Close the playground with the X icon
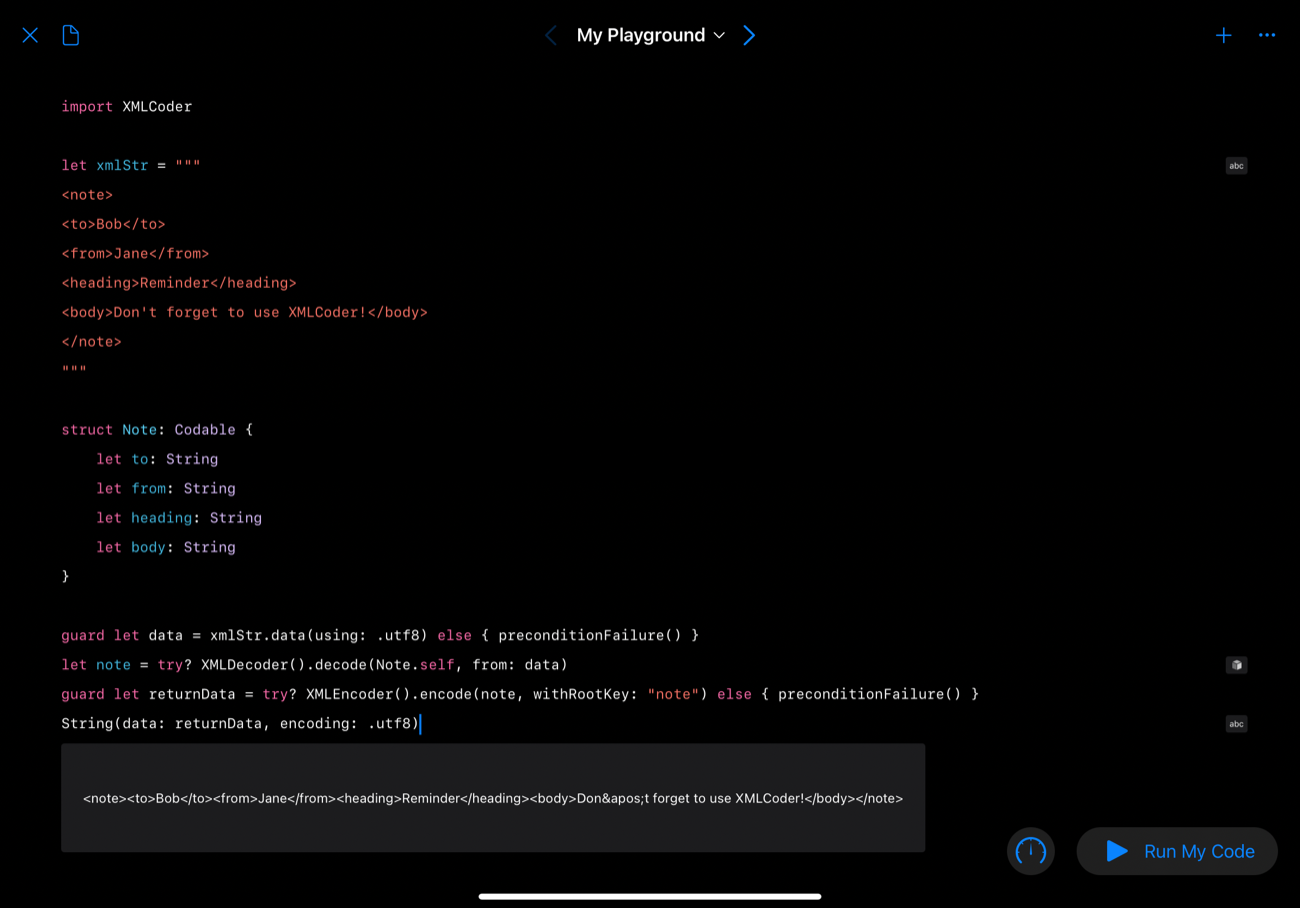The width and height of the screenshot is (1300, 908). coord(30,35)
